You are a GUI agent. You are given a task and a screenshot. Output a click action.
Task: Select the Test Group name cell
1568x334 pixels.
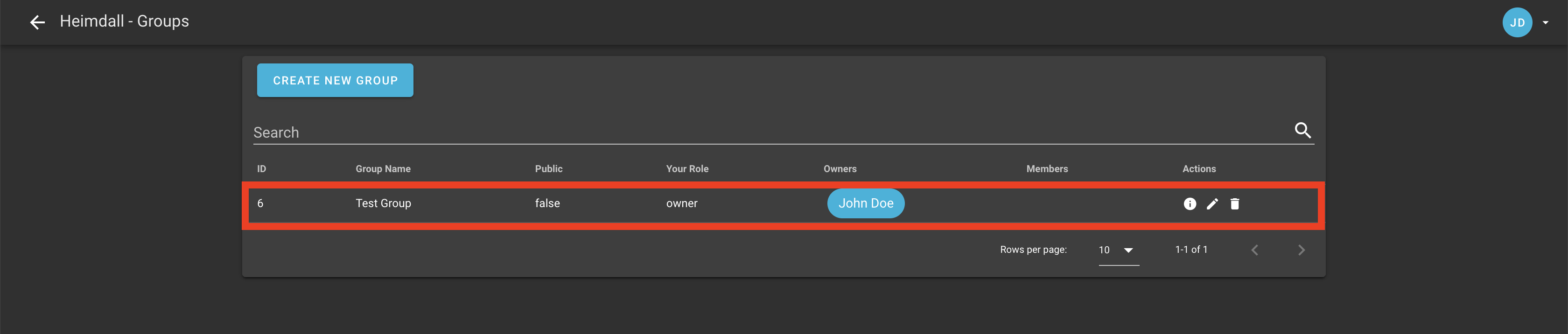pos(383,203)
